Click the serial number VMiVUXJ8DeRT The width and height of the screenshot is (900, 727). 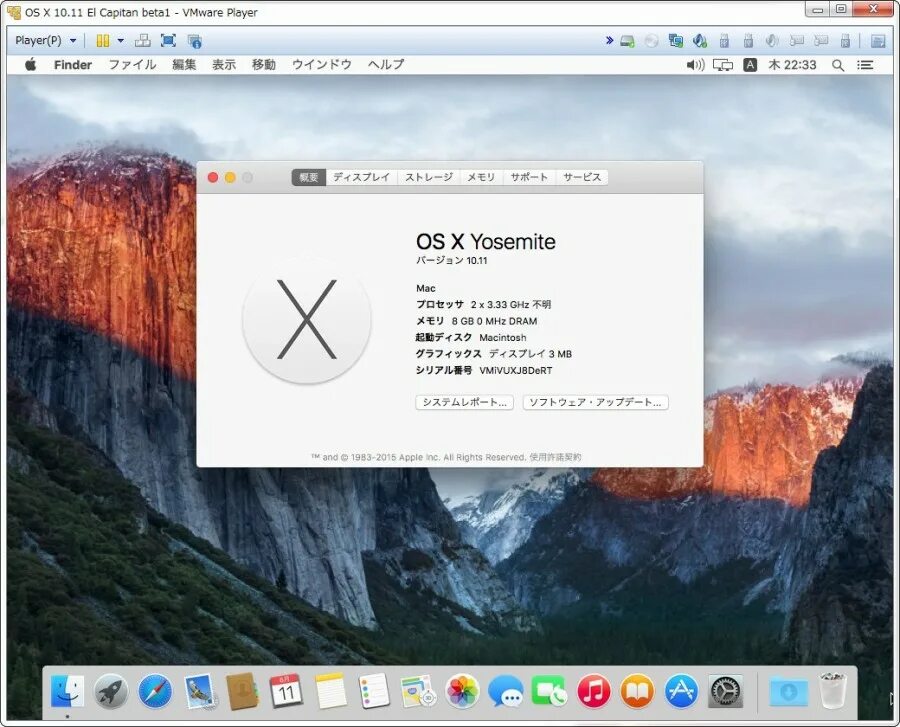click(x=515, y=371)
